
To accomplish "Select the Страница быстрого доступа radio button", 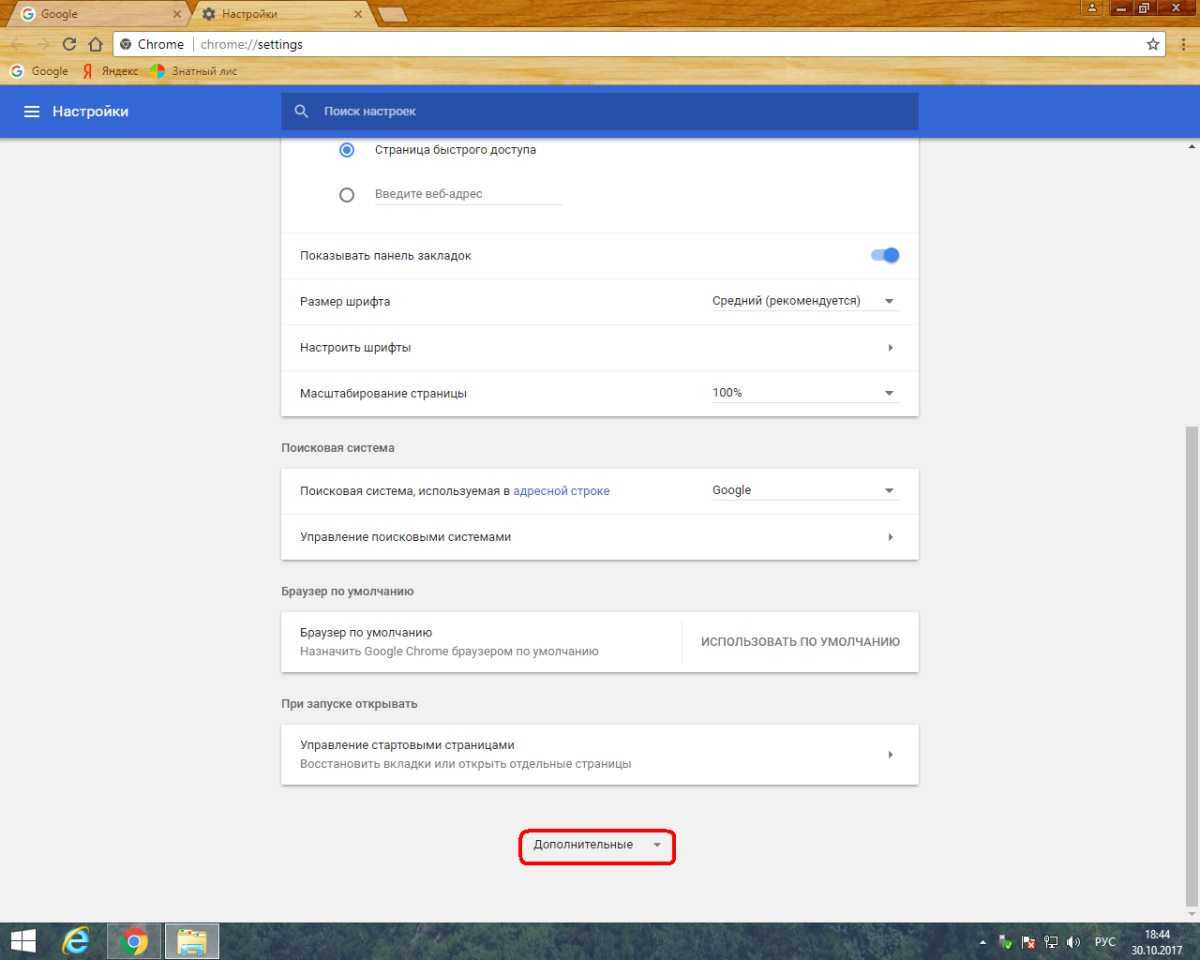I will 347,150.
